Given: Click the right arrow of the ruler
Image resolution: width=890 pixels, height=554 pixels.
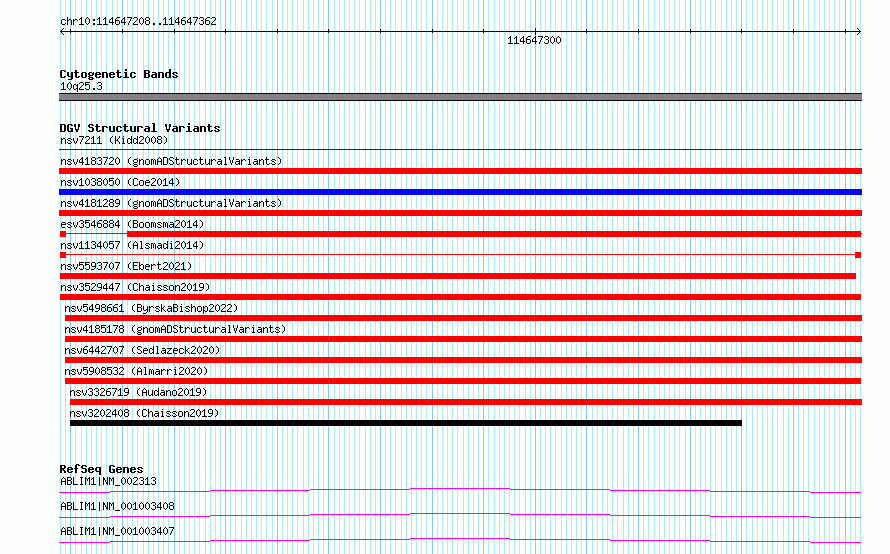Looking at the screenshot, I should [x=858, y=32].
